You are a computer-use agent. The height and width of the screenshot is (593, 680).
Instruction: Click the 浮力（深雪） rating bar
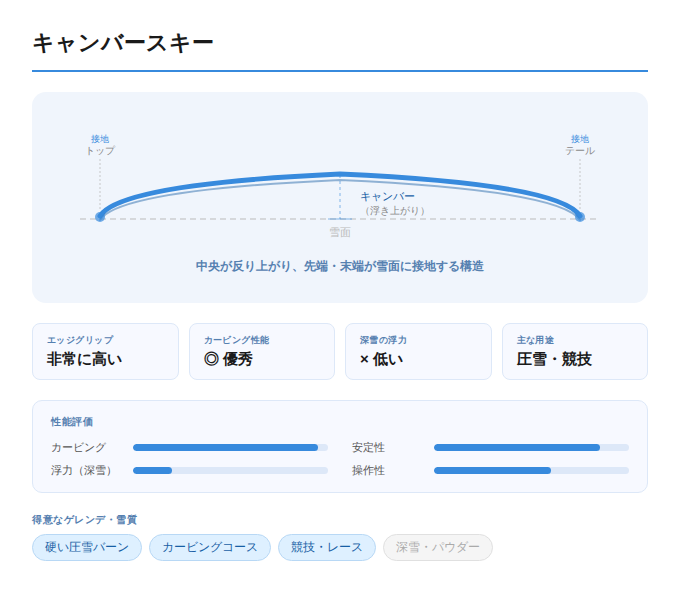(230, 470)
